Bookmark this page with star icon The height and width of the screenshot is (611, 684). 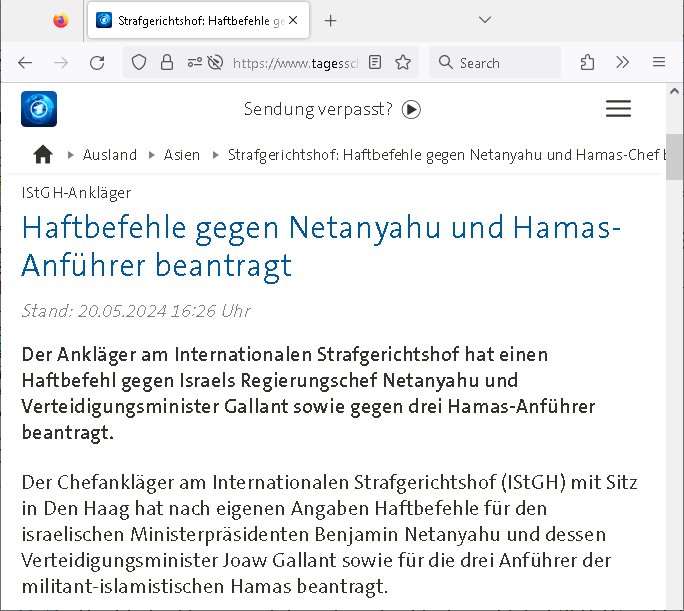[x=402, y=62]
